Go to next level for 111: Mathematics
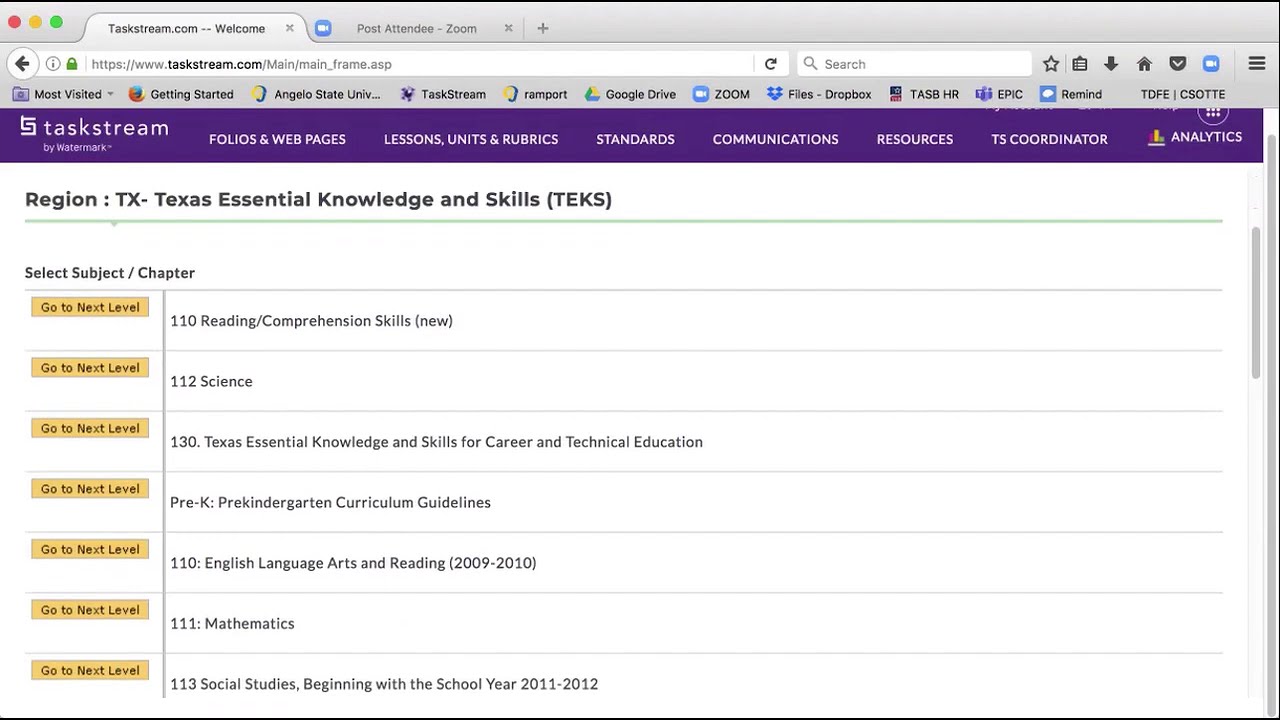1280x720 pixels. pos(90,610)
